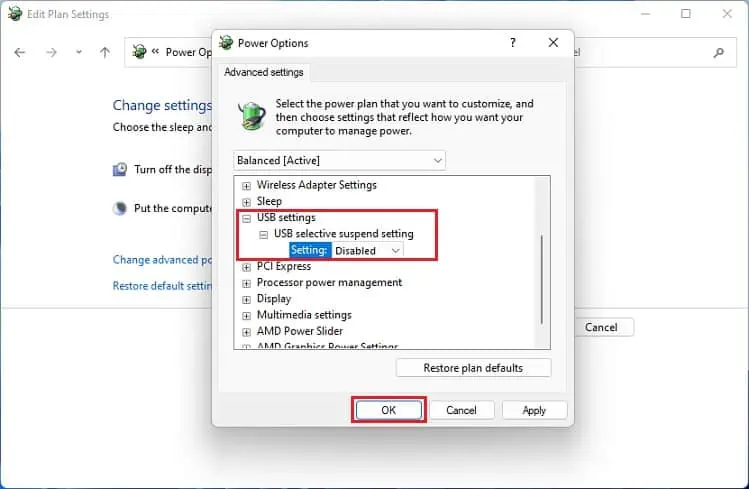Screen dimensions: 749x489
Task: Click Restore default settings link
Action: (162, 286)
